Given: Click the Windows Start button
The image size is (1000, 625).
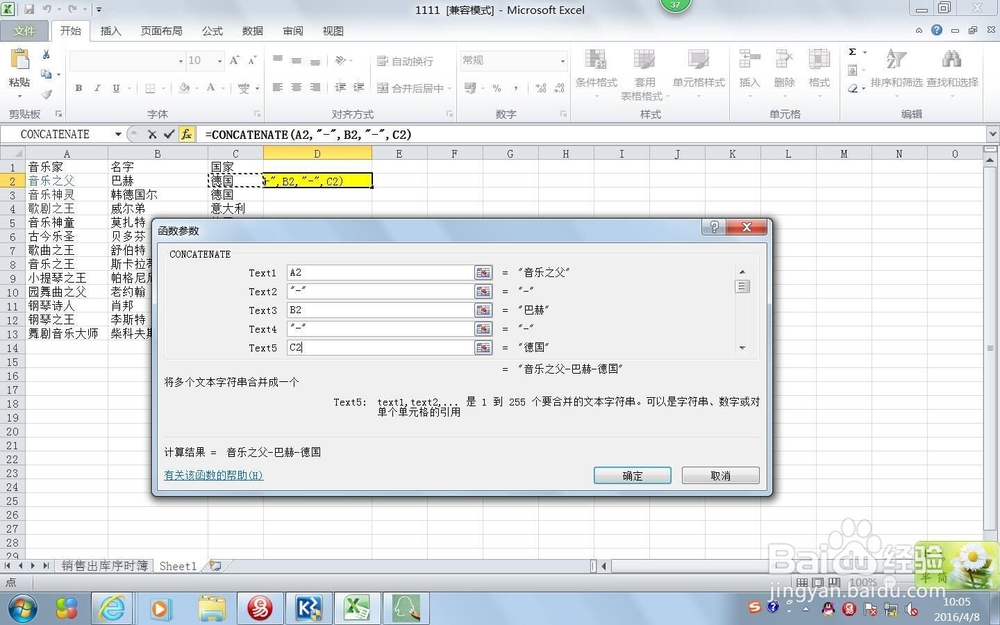Looking at the screenshot, I should [23, 608].
